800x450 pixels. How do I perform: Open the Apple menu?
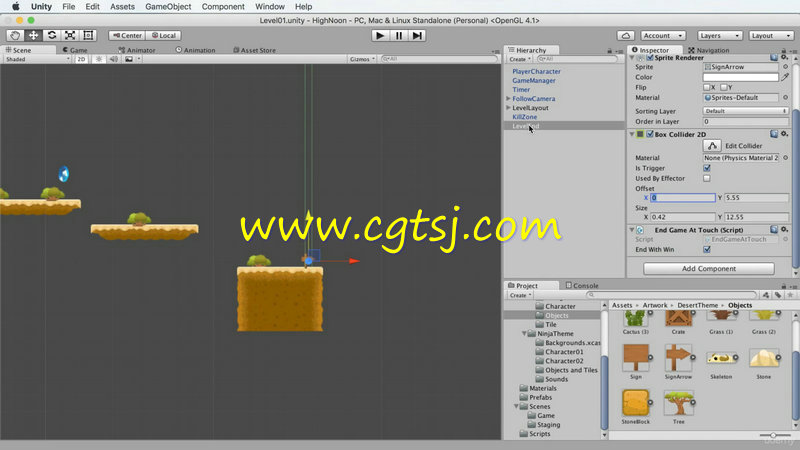pyautogui.click(x=16, y=7)
